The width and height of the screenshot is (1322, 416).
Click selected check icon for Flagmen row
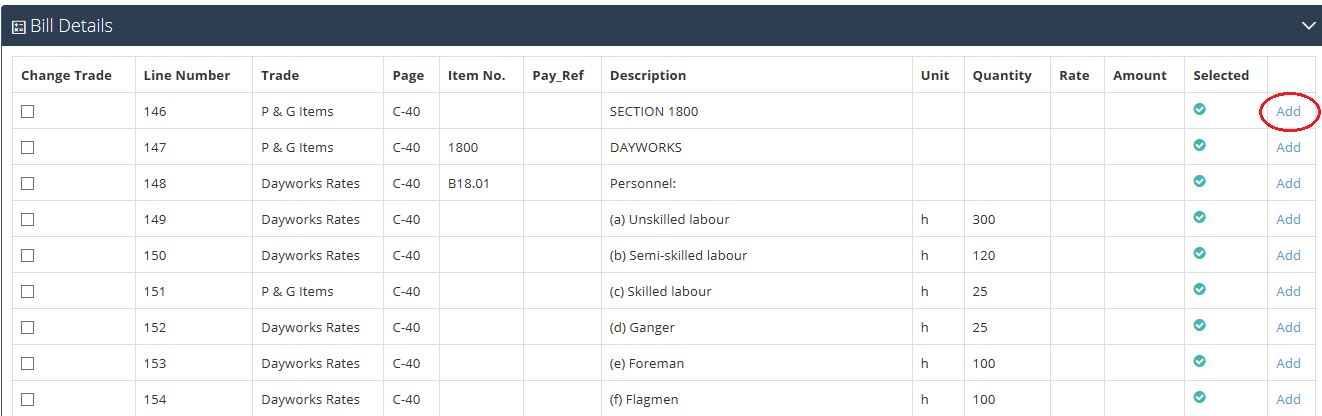[1200, 397]
